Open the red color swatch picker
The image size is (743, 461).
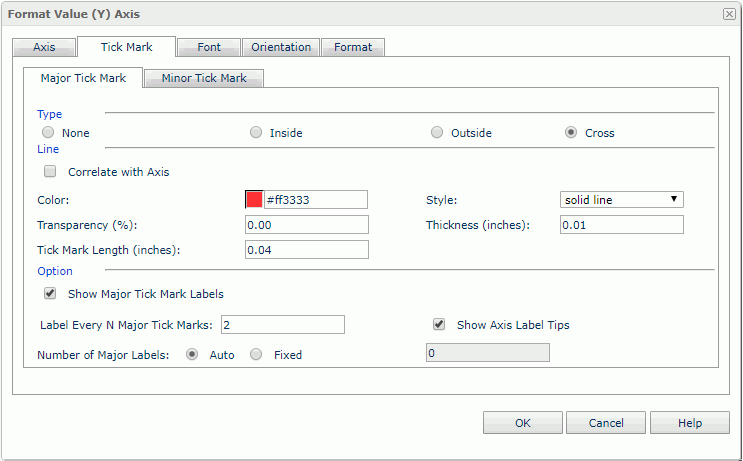tap(254, 199)
